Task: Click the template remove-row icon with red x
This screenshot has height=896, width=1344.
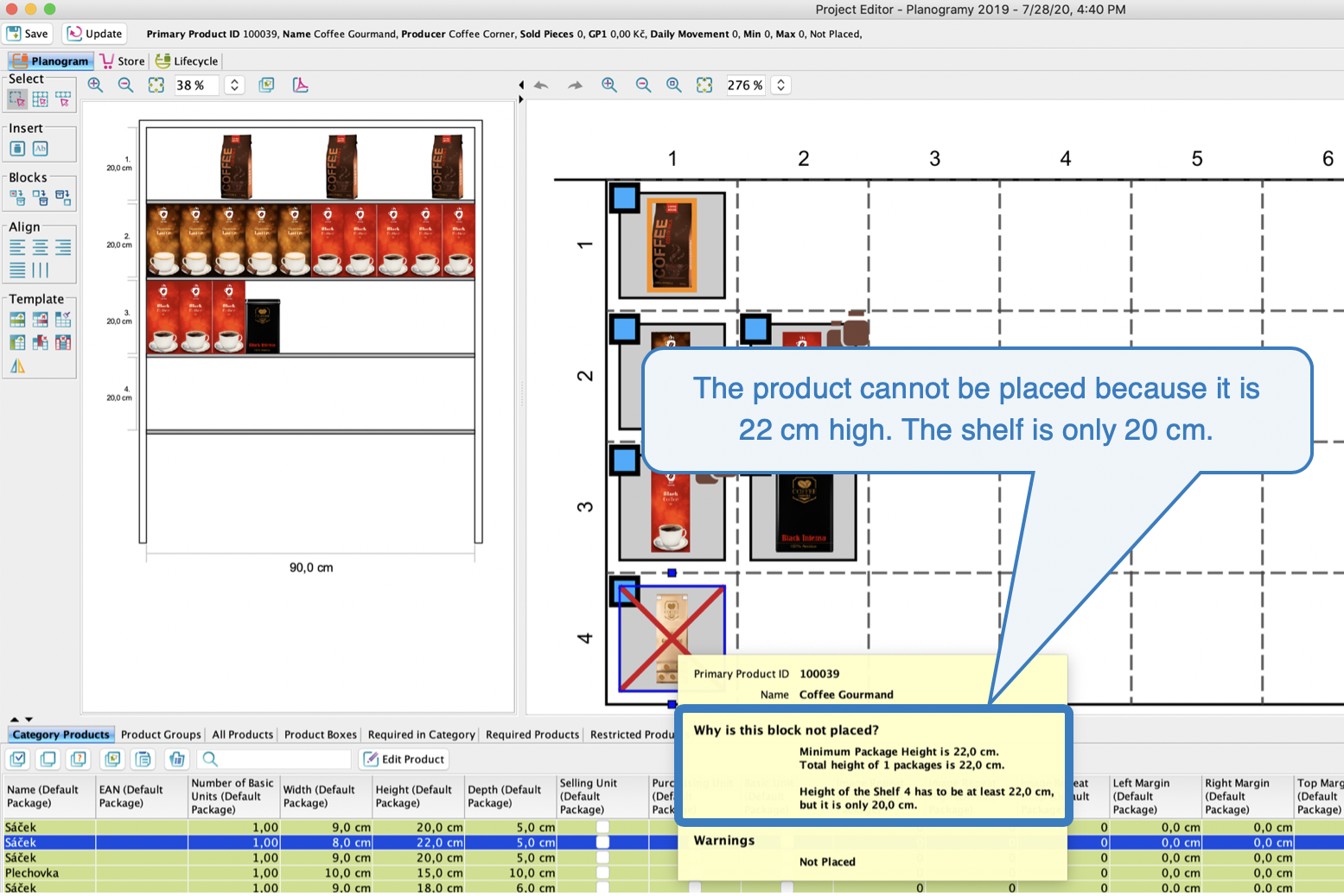Action: point(41,320)
